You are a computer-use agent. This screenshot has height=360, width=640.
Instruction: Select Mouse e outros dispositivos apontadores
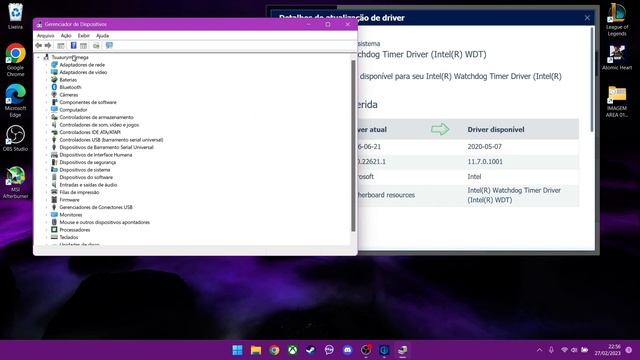coord(104,222)
